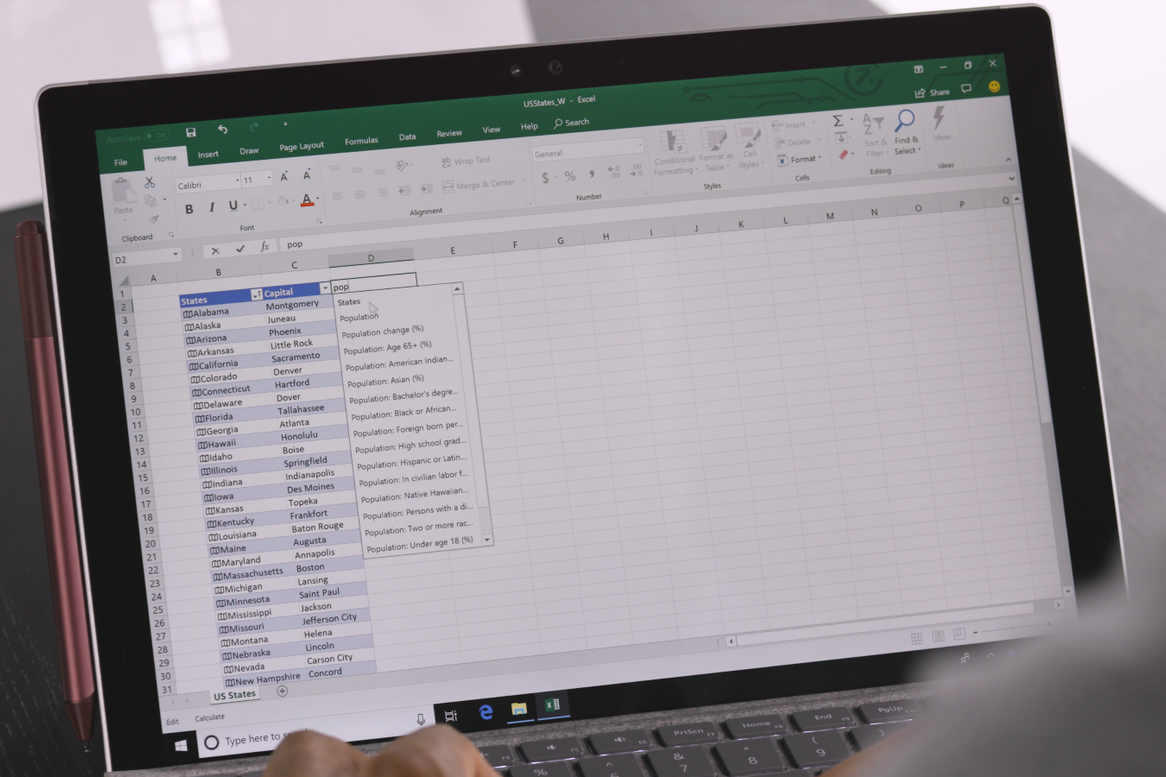Click the Insert Function fx icon

(x=265, y=247)
